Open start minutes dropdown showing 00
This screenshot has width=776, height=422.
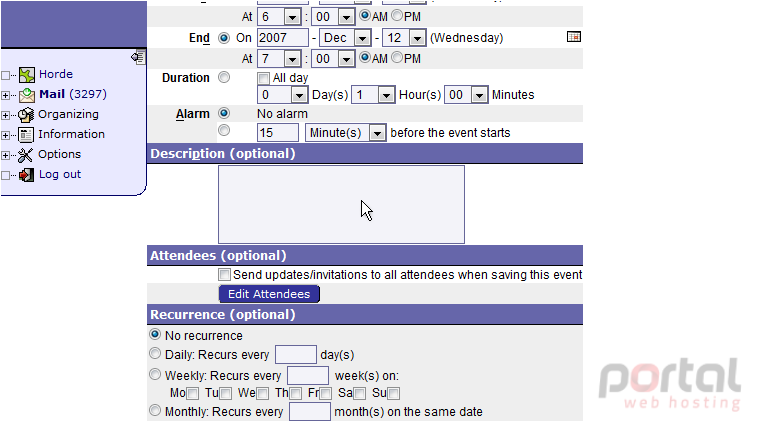pyautogui.click(x=333, y=17)
